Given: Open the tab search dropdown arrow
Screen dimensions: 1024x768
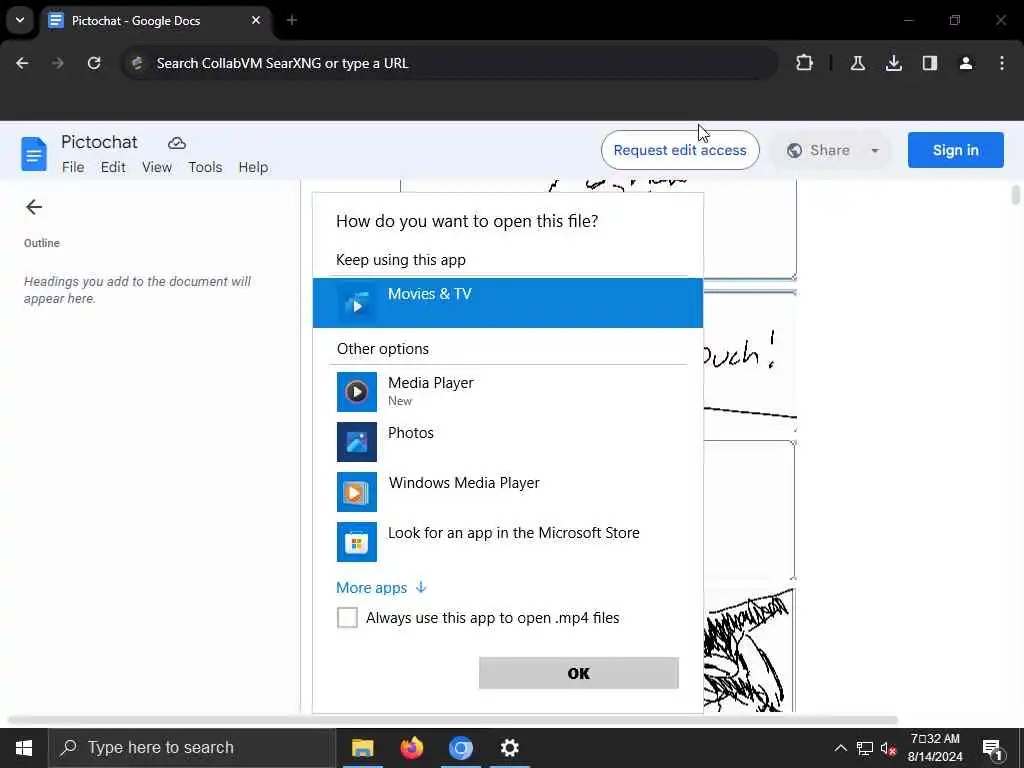Looking at the screenshot, I should click(x=20, y=20).
